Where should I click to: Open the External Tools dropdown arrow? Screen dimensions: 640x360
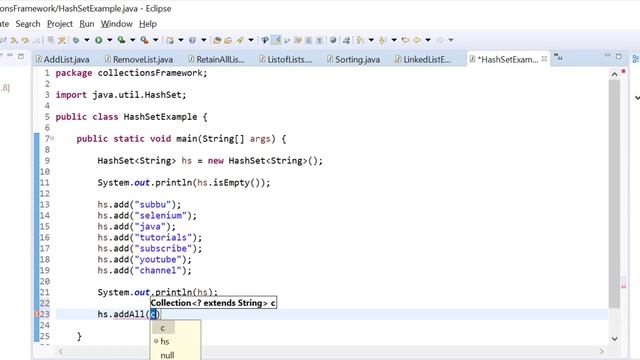[x=156, y=40]
